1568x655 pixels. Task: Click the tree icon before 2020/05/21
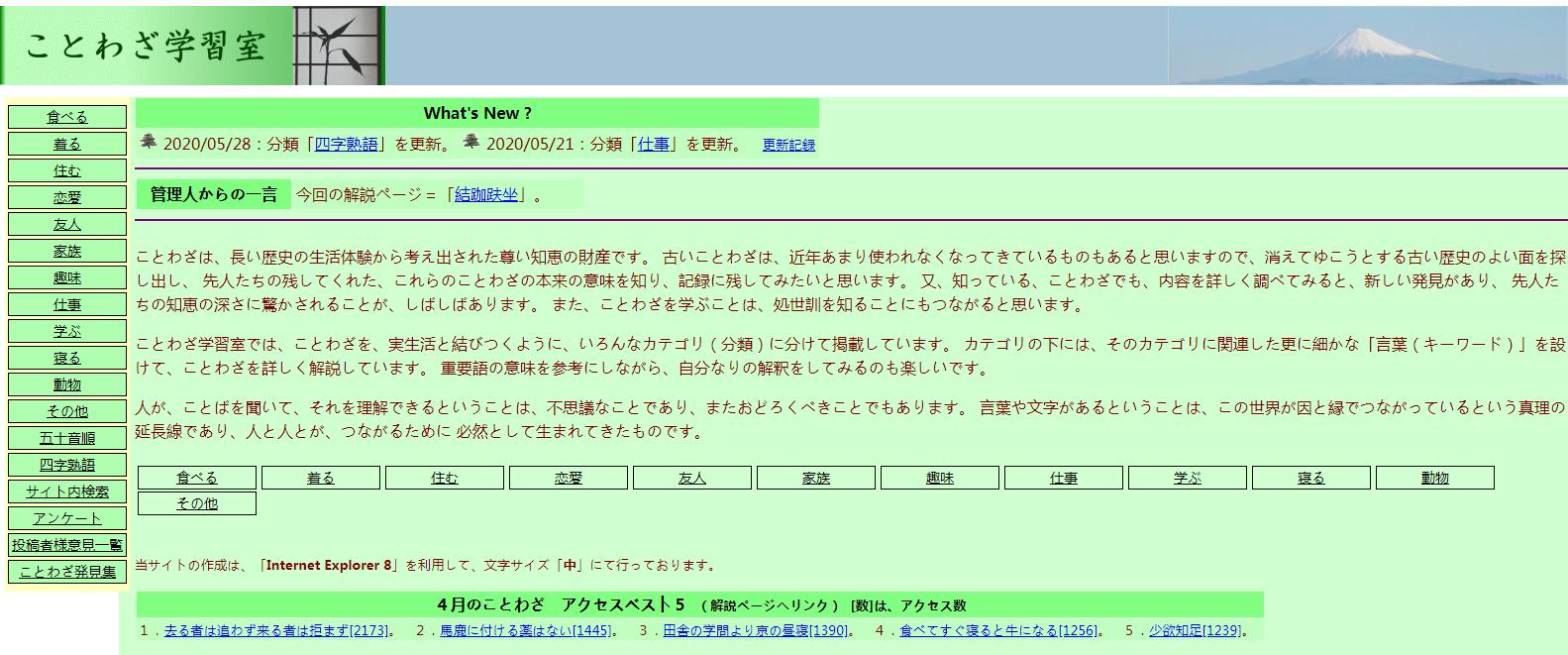471,142
